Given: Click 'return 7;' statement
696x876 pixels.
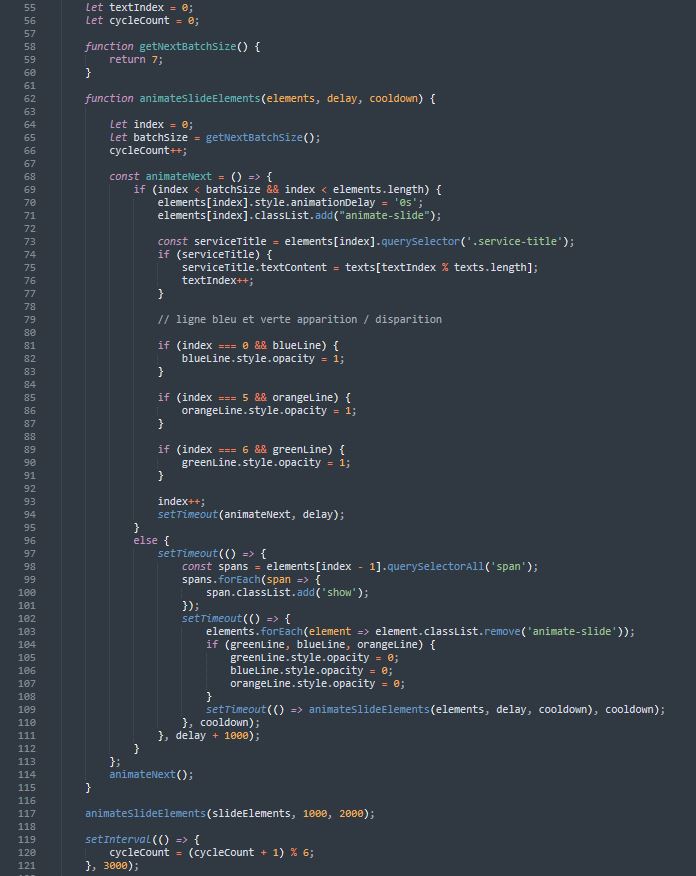Looking at the screenshot, I should [136, 59].
